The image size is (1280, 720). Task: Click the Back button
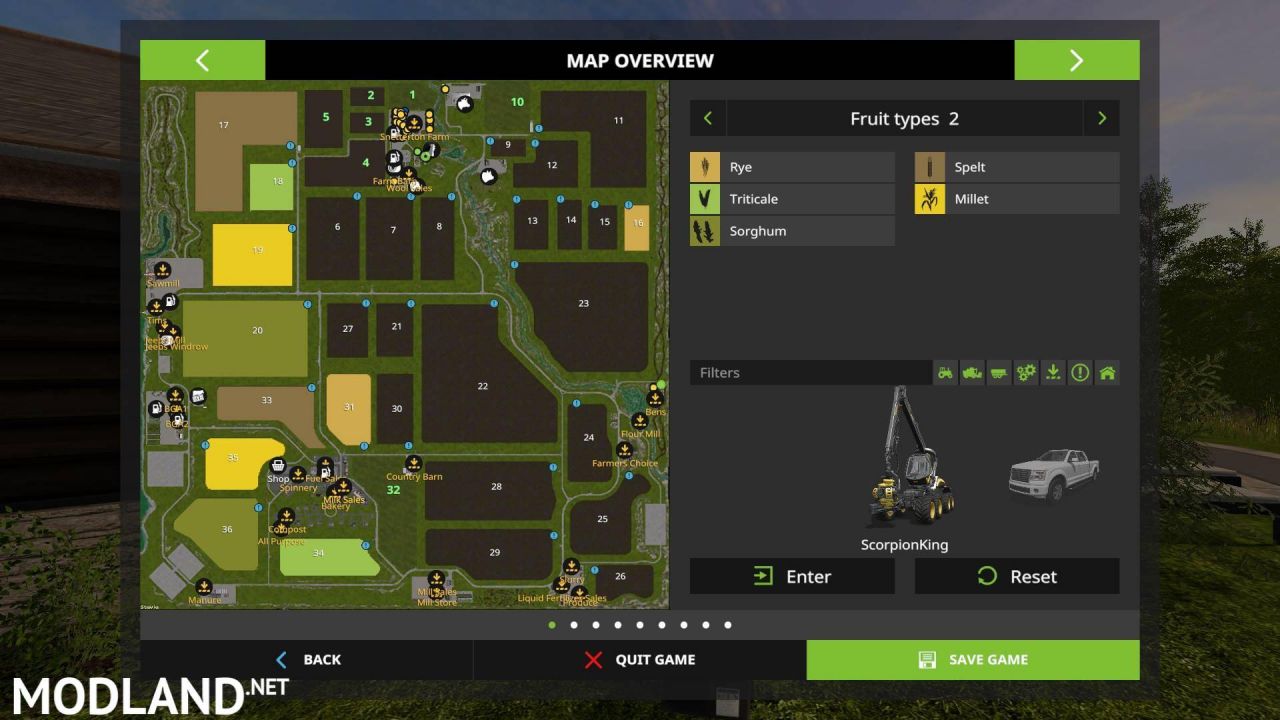pos(307,659)
